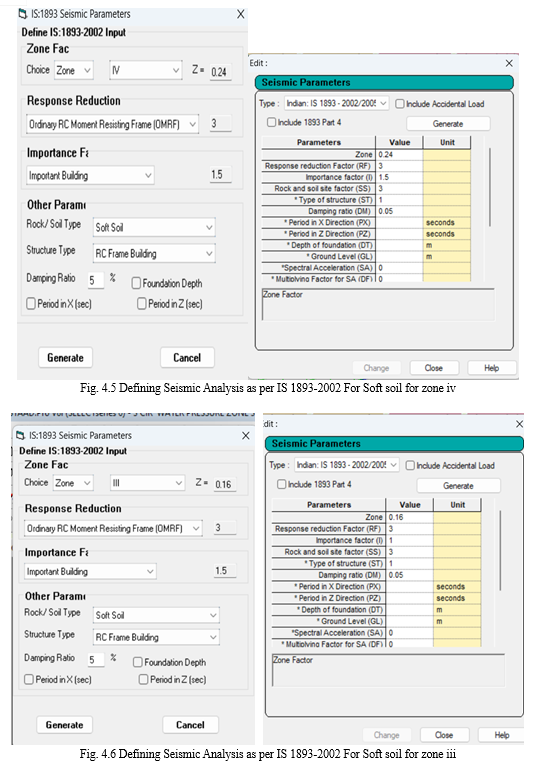Click Help in the Zone 0.16 Edit dialog

pyautogui.click(x=502, y=735)
